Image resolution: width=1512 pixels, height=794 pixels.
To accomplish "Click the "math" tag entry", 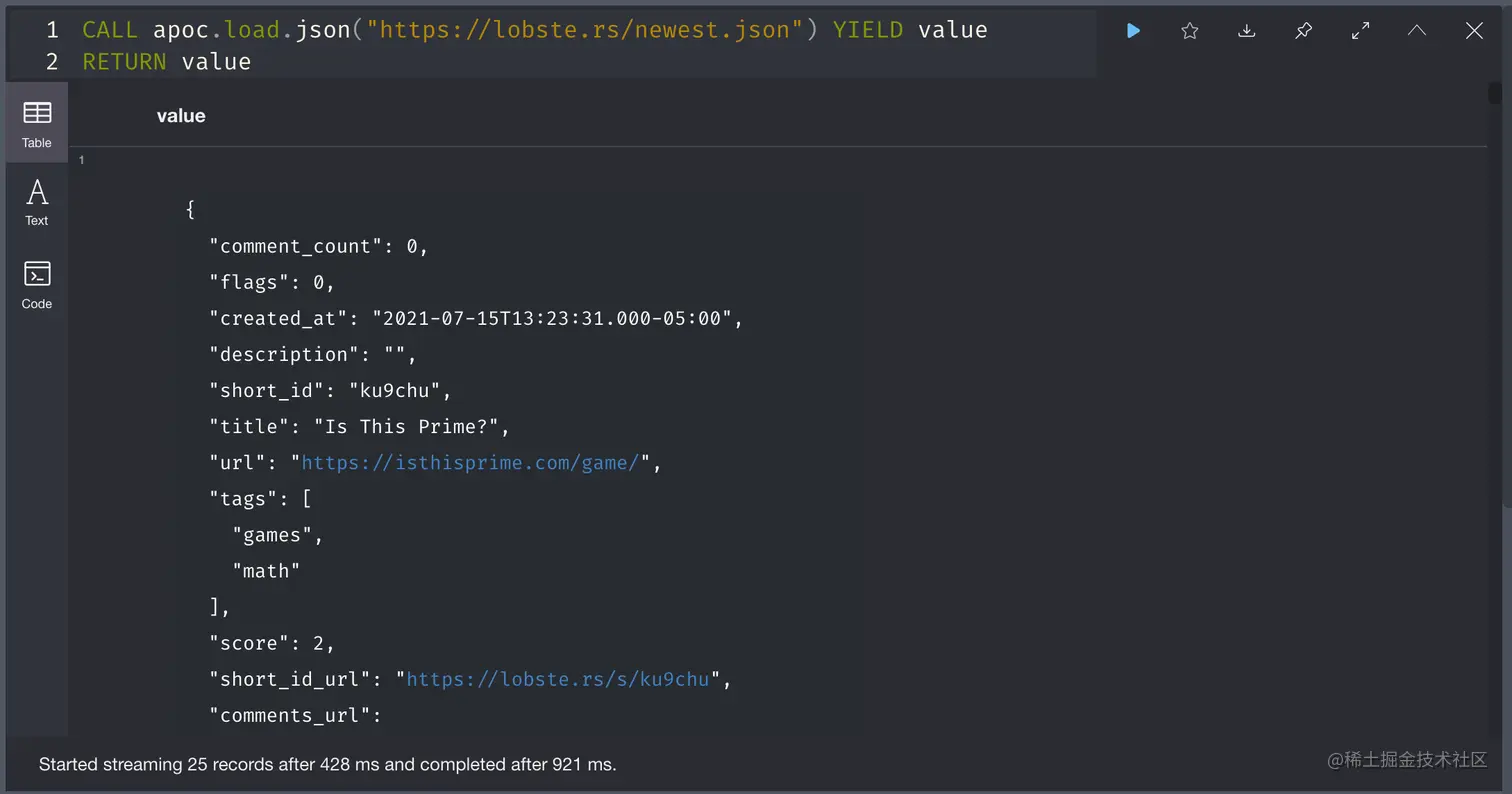I will pyautogui.click(x=266, y=571).
